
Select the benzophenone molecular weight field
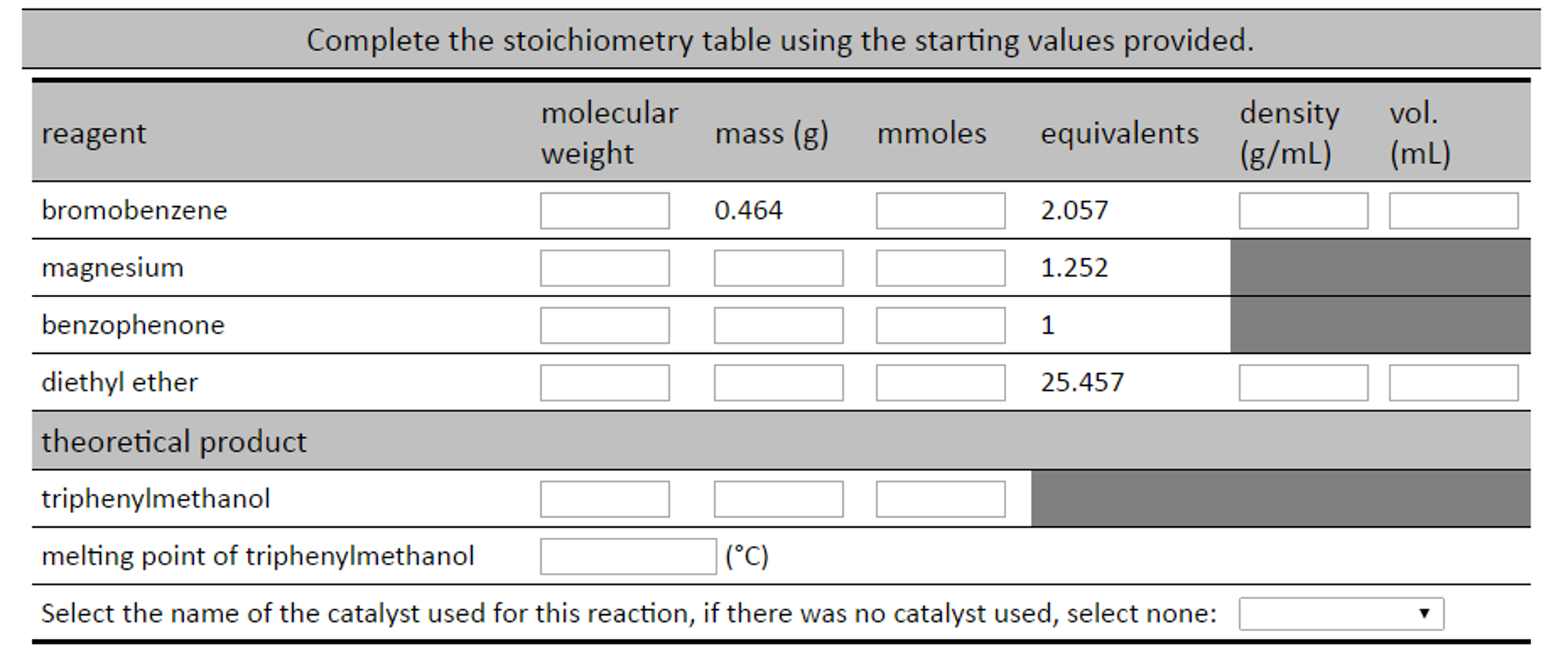point(605,325)
